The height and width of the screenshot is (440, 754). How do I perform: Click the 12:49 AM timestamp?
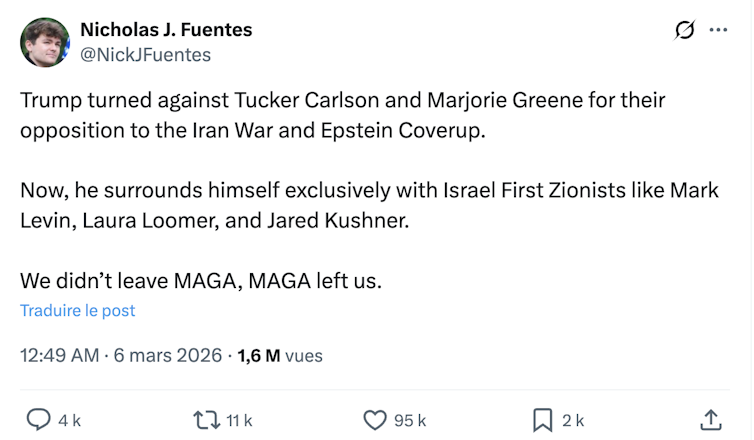pos(59,355)
